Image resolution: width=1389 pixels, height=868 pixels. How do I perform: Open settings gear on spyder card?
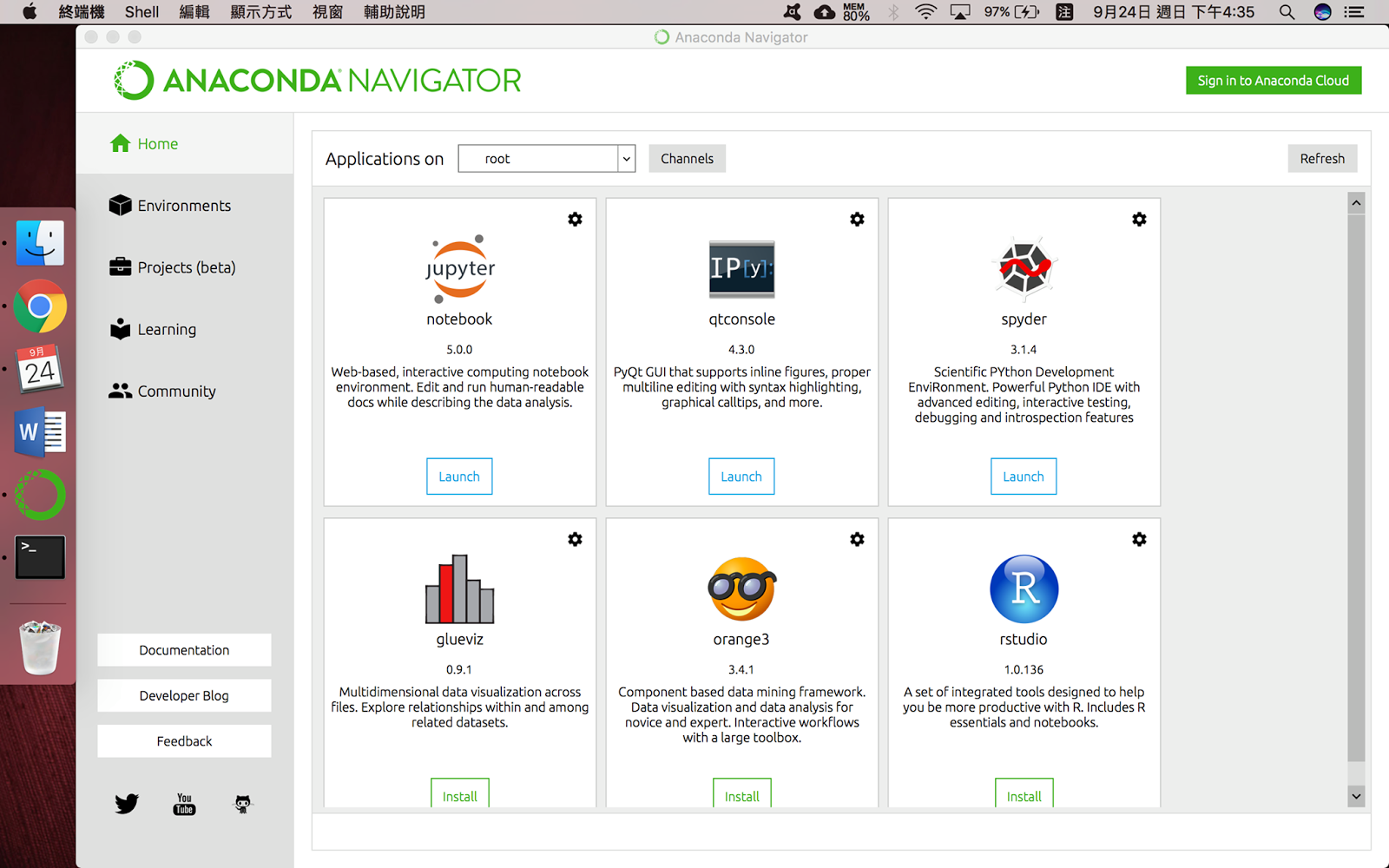tap(1139, 220)
